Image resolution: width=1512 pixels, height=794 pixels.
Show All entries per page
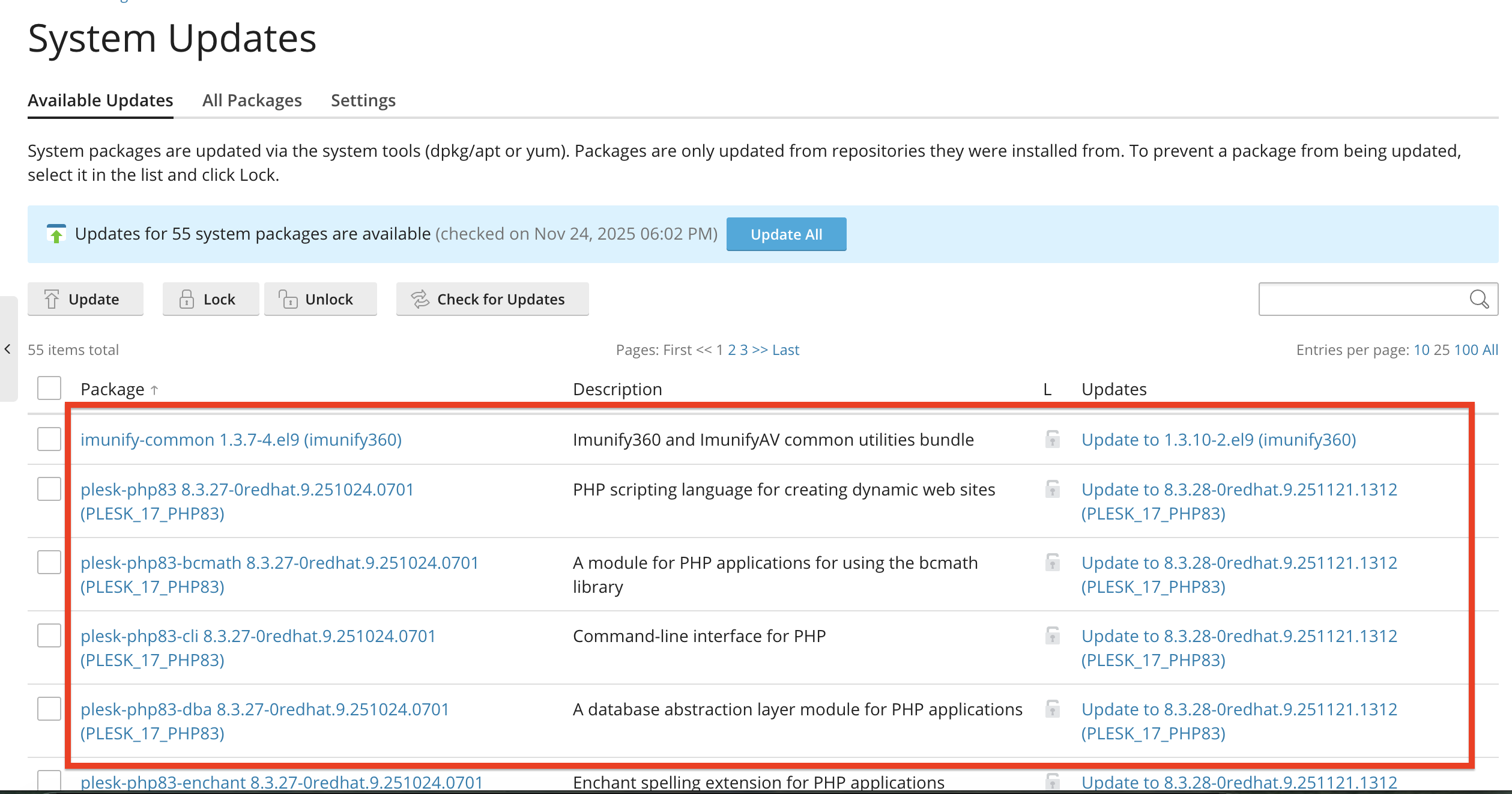(x=1490, y=350)
